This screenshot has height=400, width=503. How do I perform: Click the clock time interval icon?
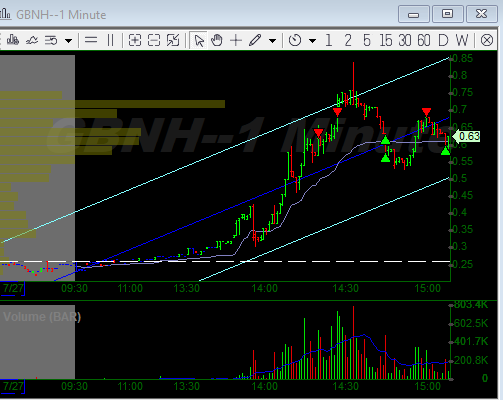coord(295,40)
